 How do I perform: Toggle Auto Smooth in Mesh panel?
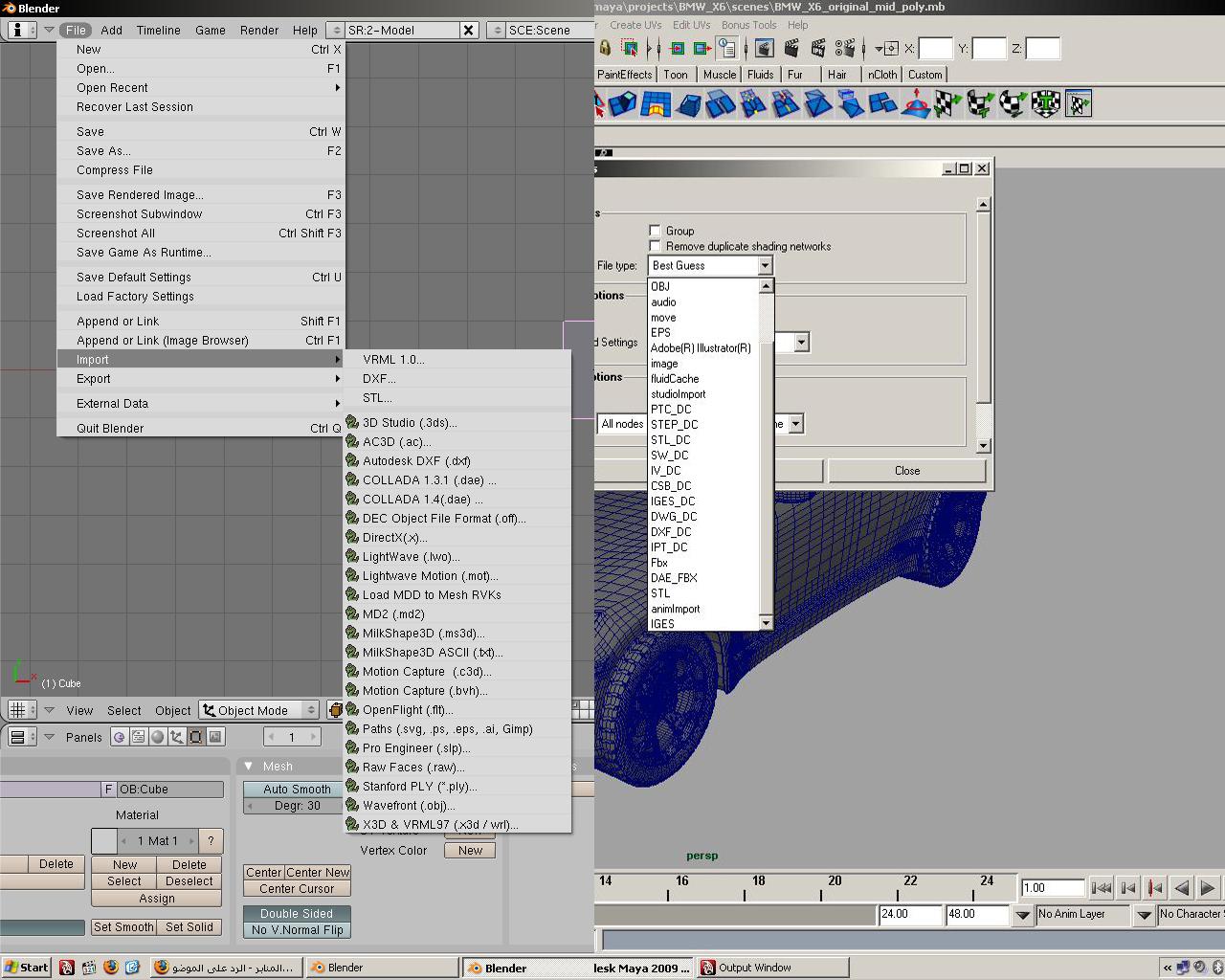coord(297,789)
